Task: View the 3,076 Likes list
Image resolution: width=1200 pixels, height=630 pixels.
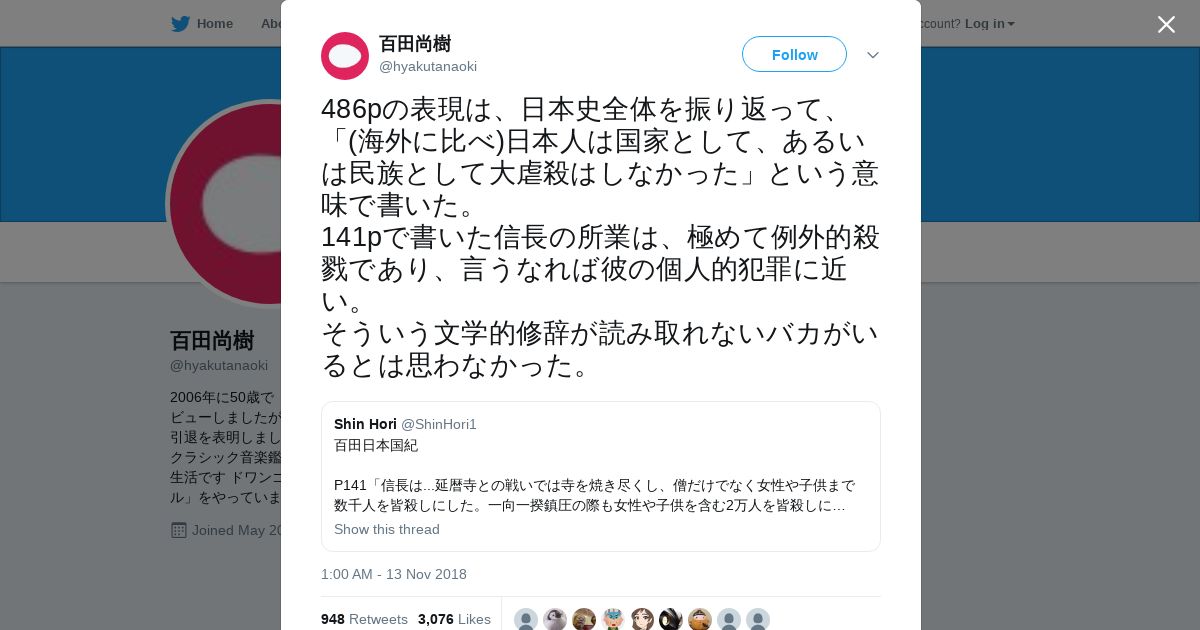Action: (x=454, y=619)
